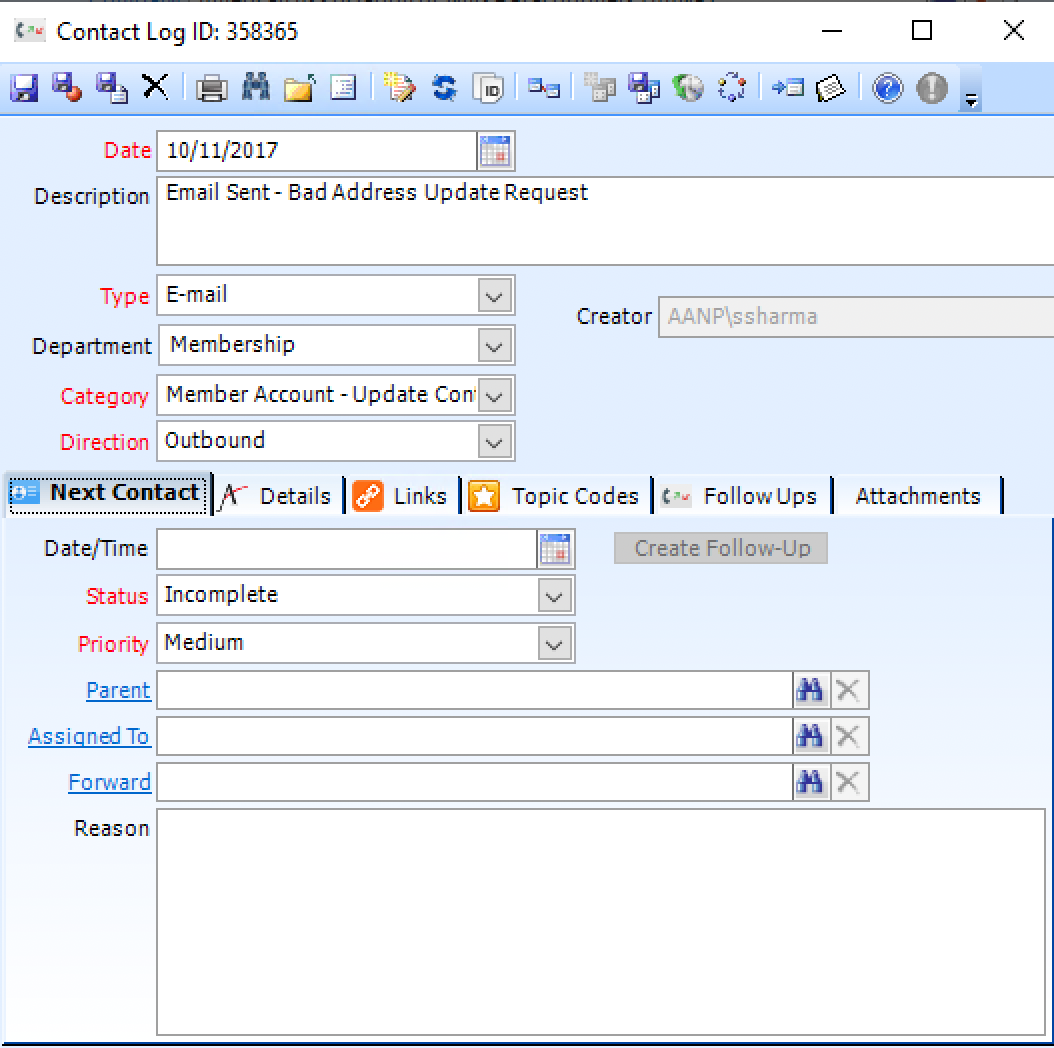Click the open folder icon in toolbar
The height and width of the screenshot is (1048, 1054).
(299, 88)
